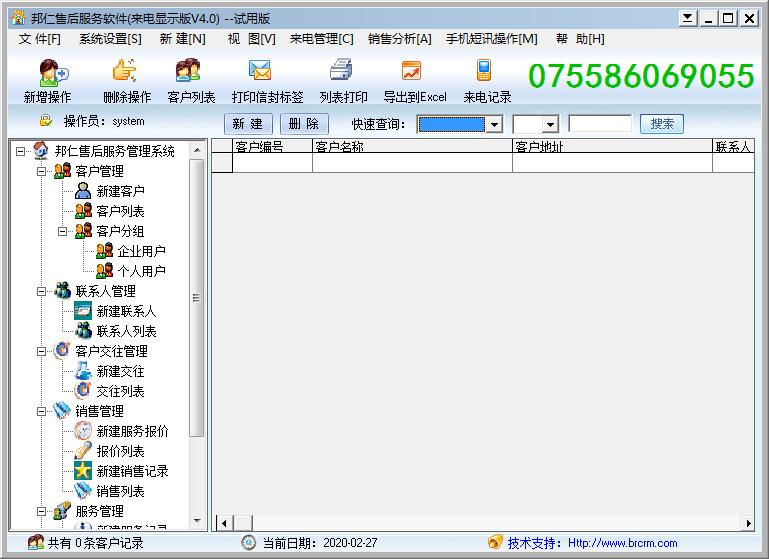769x559 pixels.
Task: Click the 搜索 button
Action: (x=662, y=124)
